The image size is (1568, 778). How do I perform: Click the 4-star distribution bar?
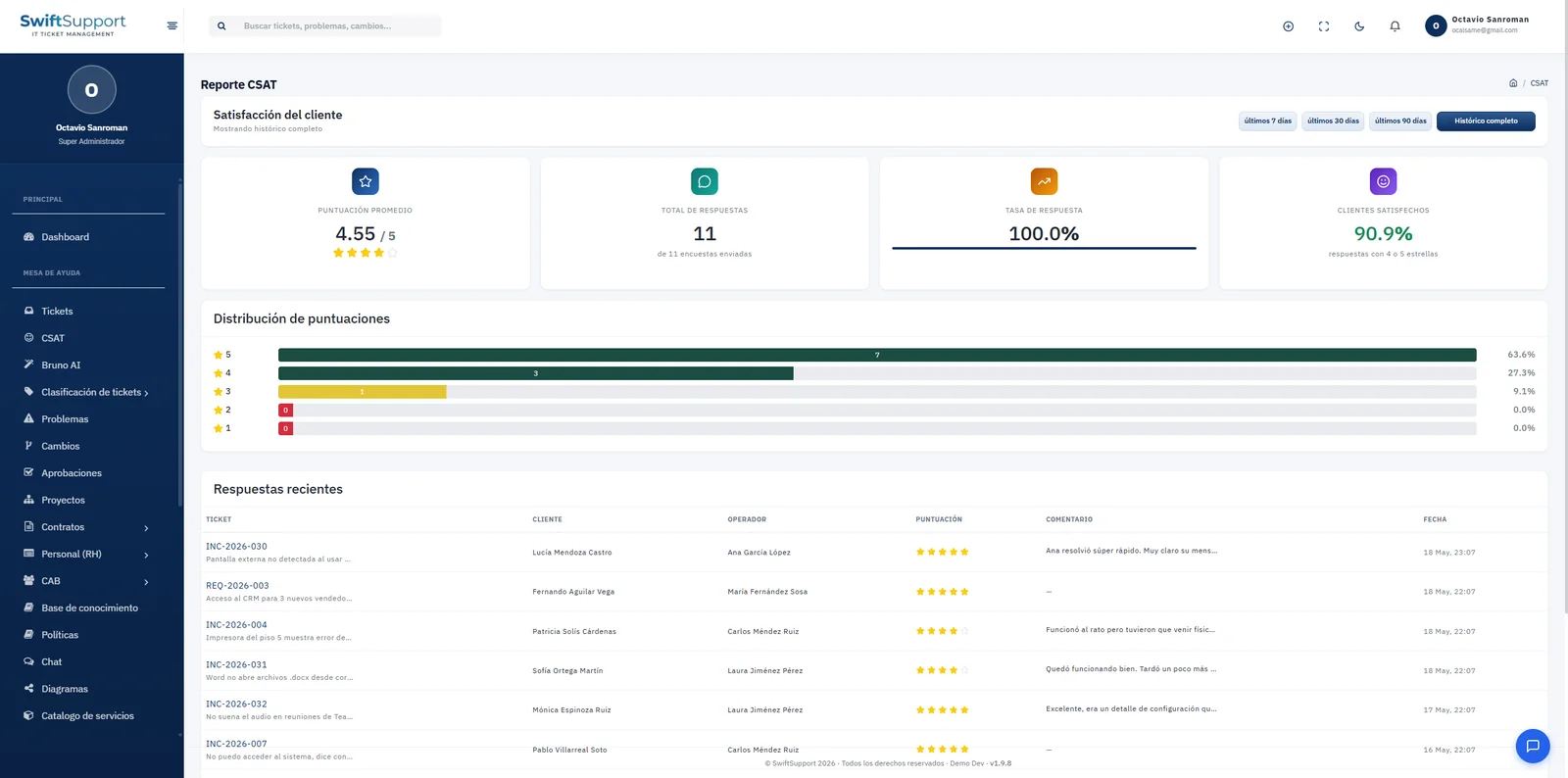click(535, 373)
